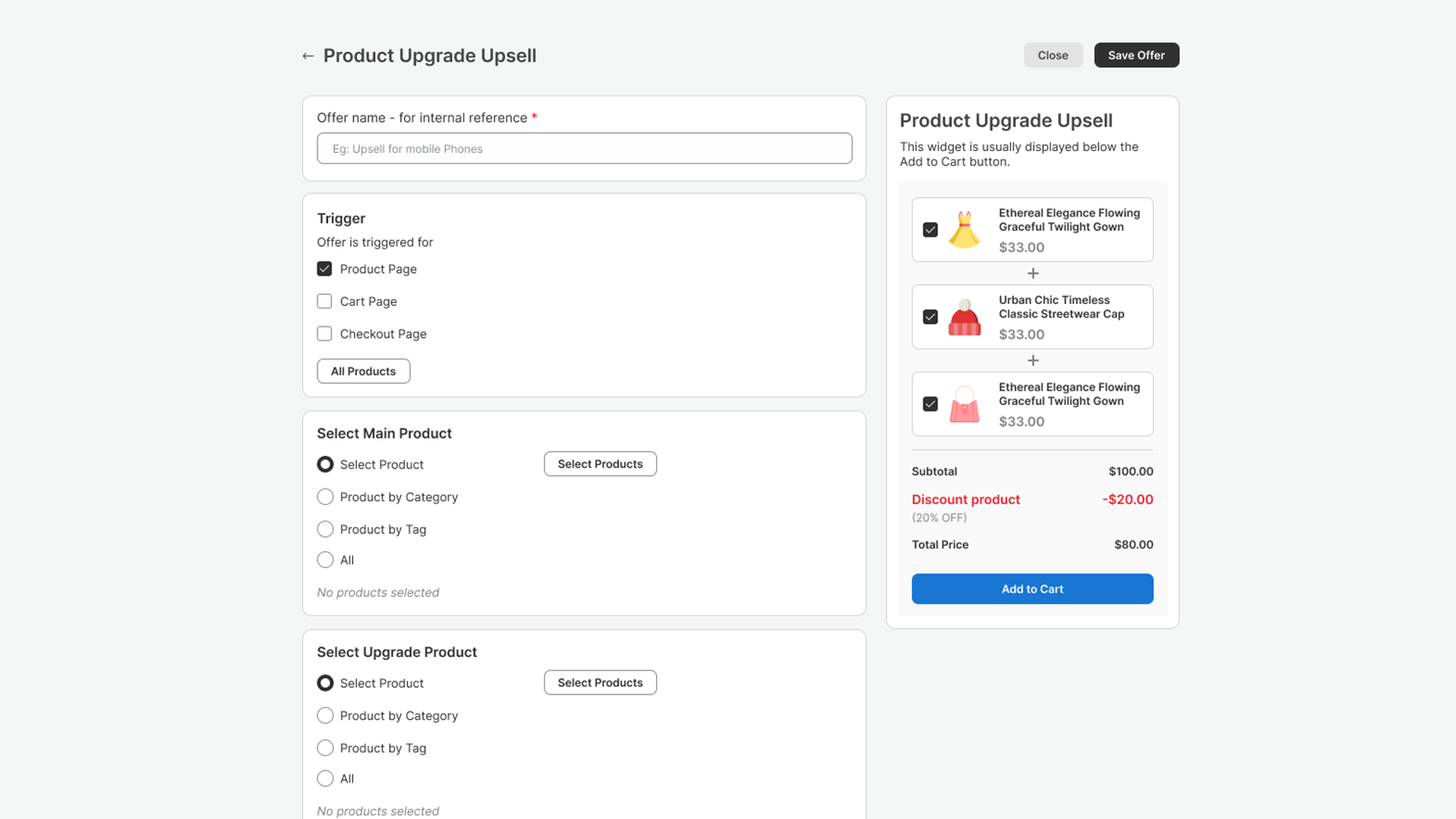Click the plus icon between gown and cap

point(1033,273)
